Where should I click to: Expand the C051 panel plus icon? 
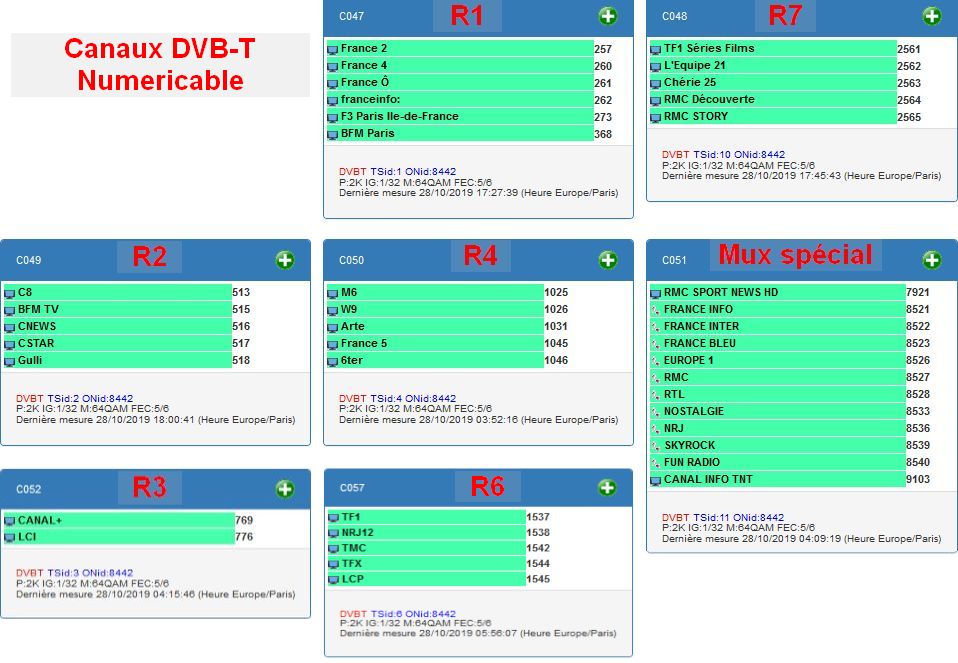click(931, 260)
